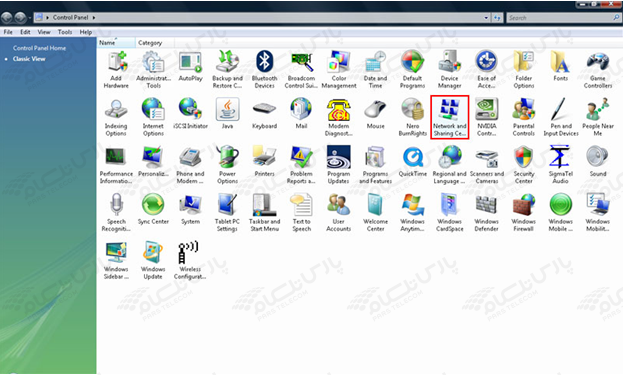Open Color Management
623x375 pixels.
pos(339,70)
